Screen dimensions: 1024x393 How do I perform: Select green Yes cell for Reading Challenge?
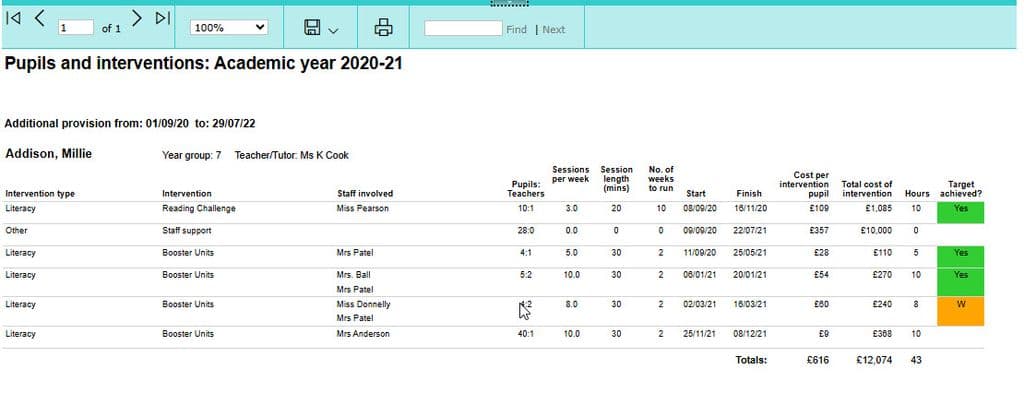click(960, 213)
